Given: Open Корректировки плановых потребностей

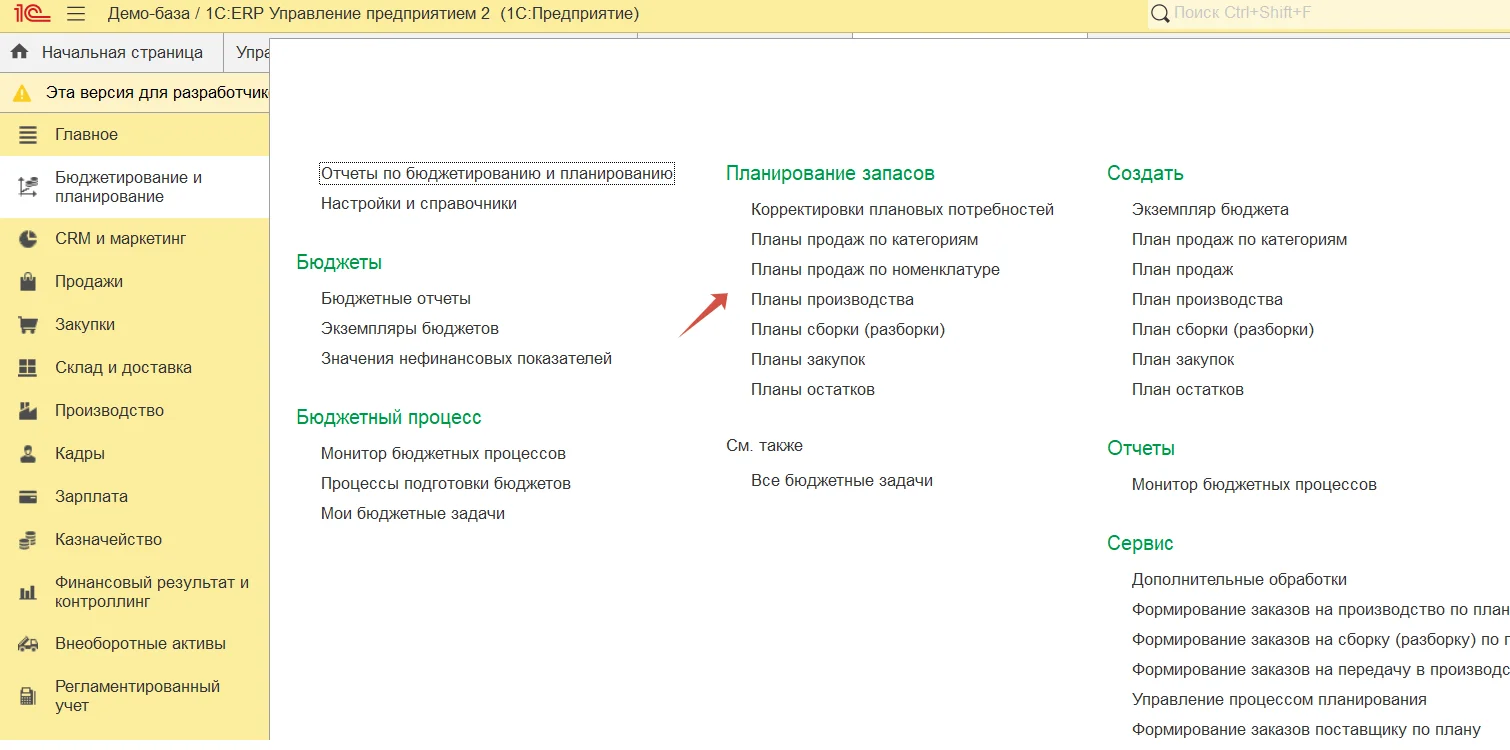Looking at the screenshot, I should pyautogui.click(x=902, y=210).
